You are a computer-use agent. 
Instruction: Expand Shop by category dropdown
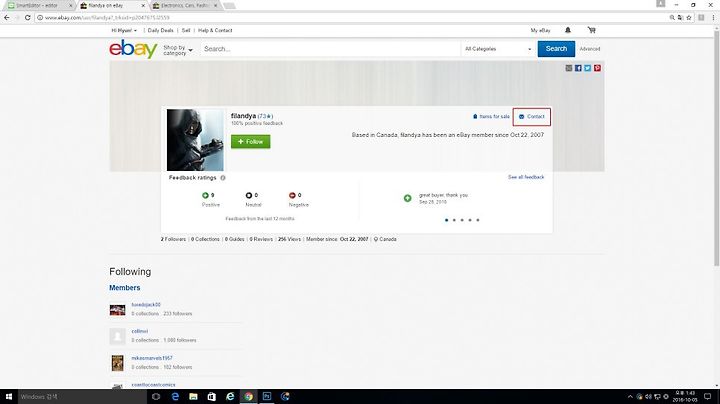point(178,50)
